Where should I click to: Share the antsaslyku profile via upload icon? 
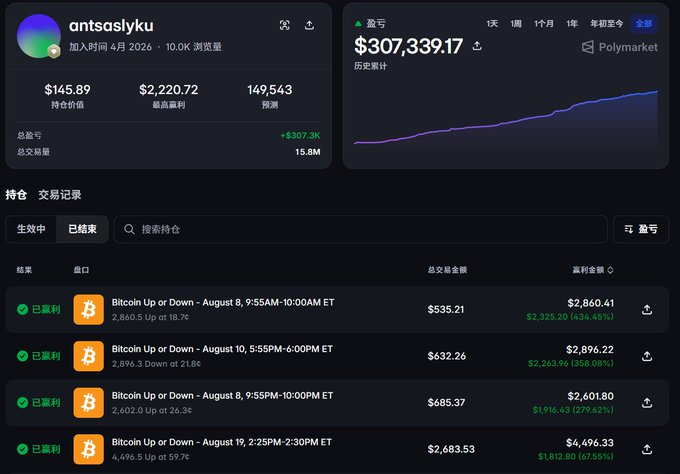(x=309, y=25)
